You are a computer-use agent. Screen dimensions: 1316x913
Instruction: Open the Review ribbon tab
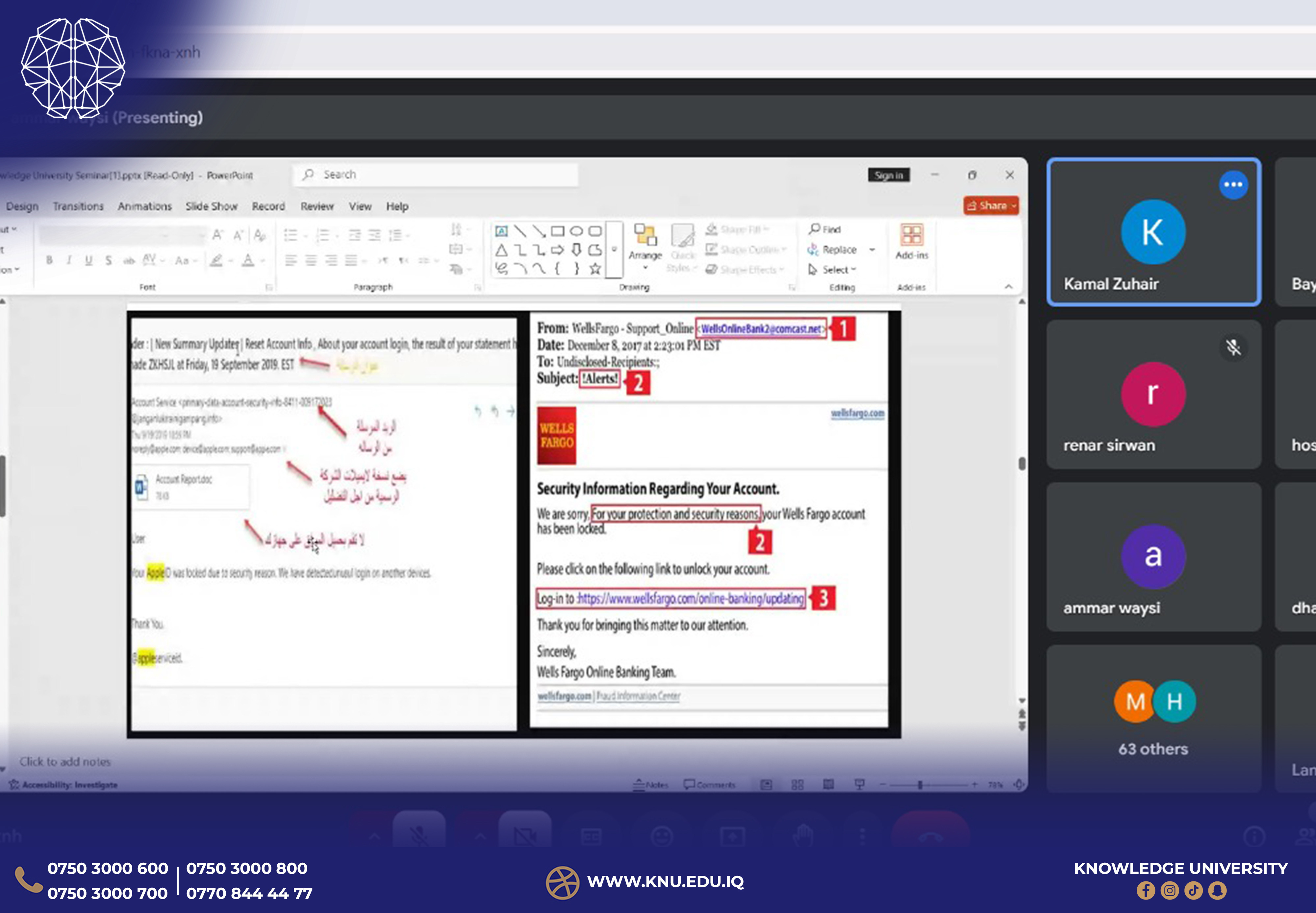(x=317, y=206)
